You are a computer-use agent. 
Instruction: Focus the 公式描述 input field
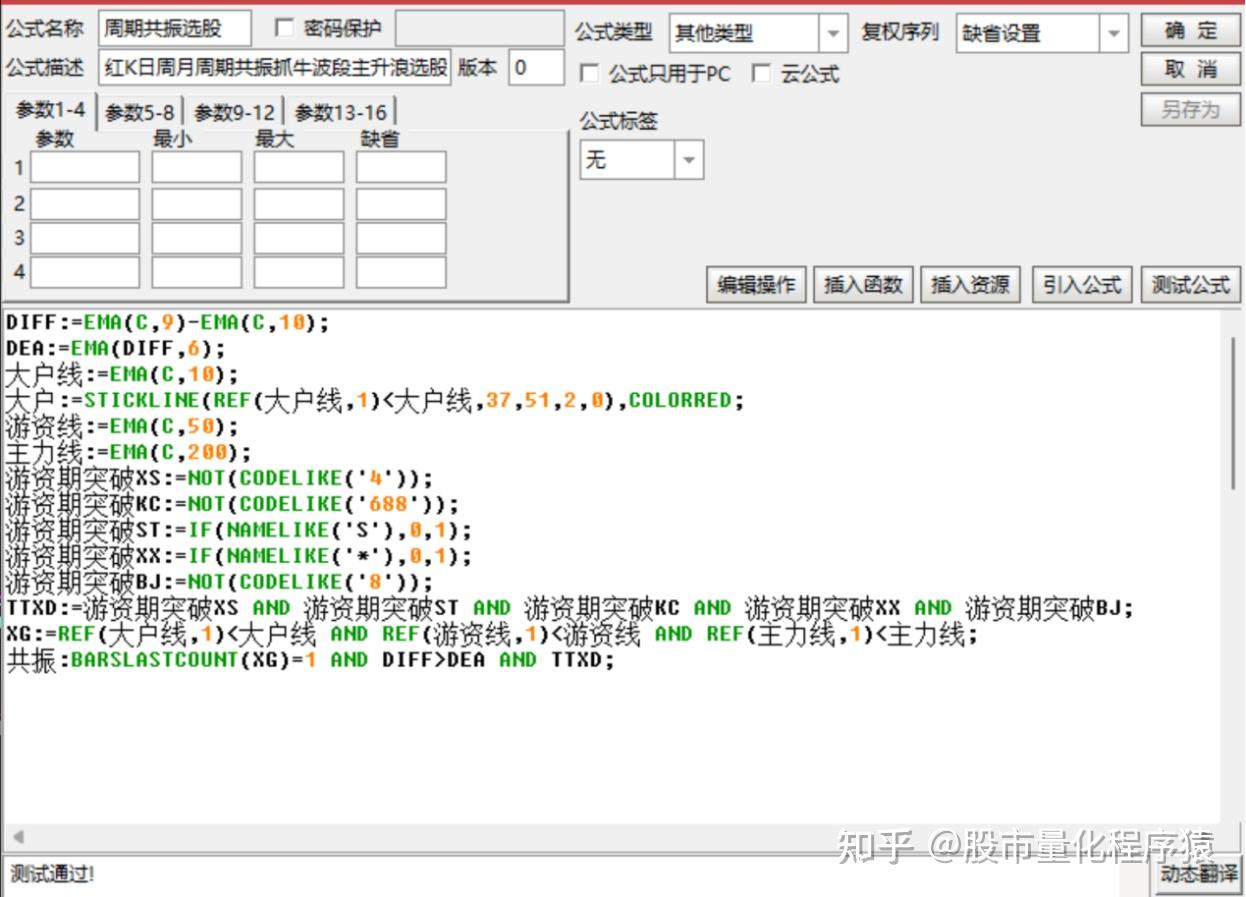tap(275, 68)
